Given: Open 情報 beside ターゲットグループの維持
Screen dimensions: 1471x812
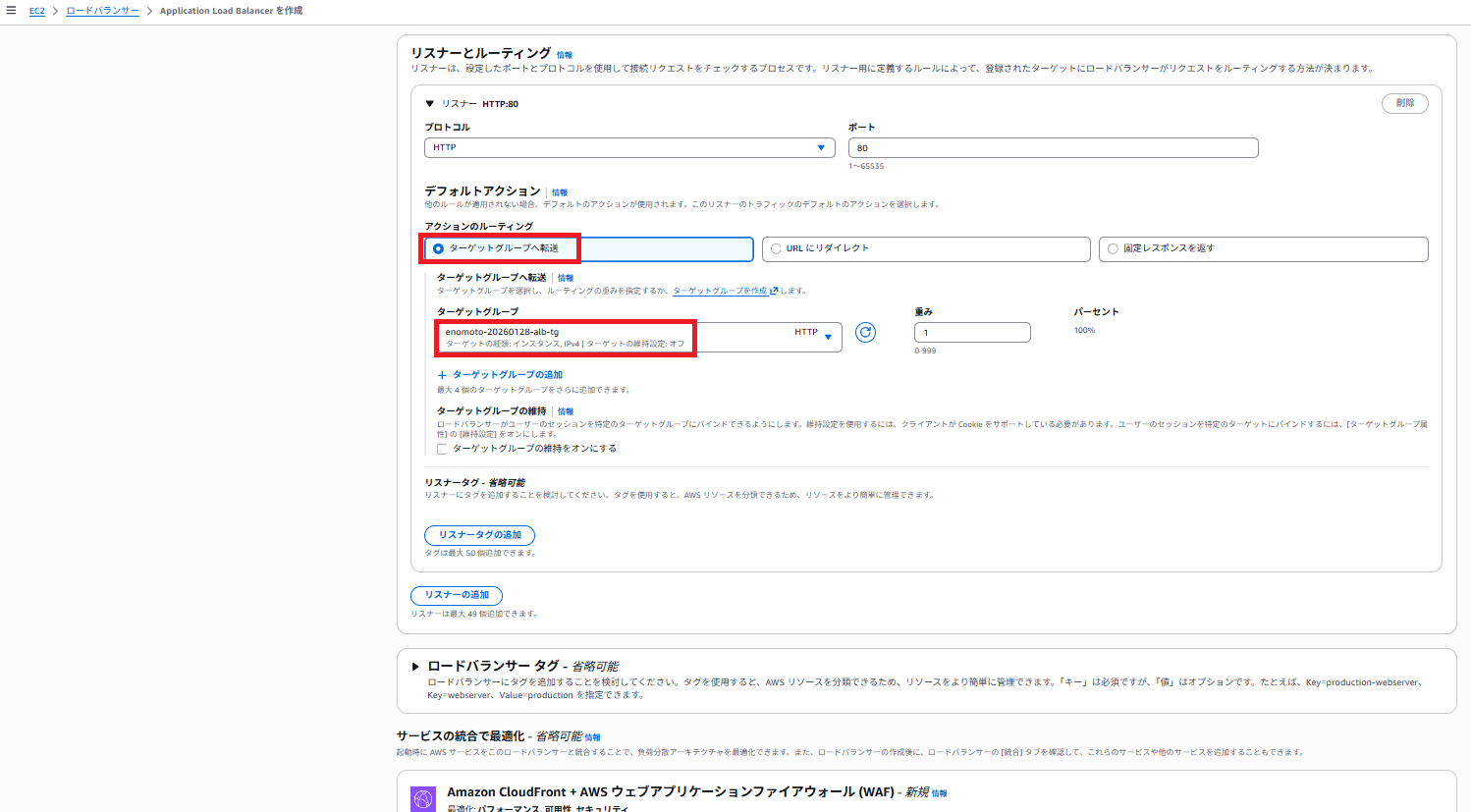Looking at the screenshot, I should coord(566,411).
